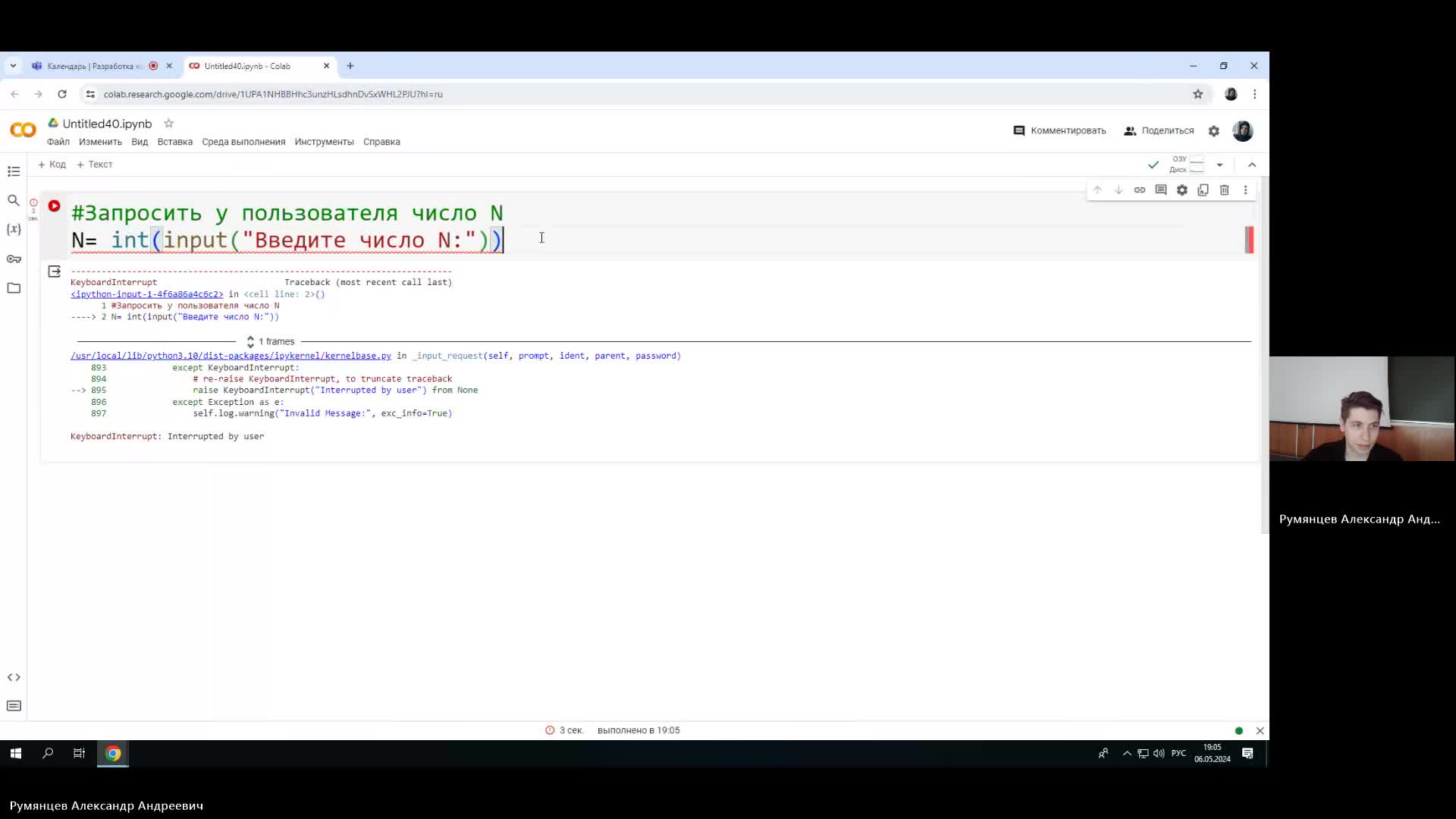Close the bottom status bar with X
The image size is (1456, 819).
click(1260, 731)
